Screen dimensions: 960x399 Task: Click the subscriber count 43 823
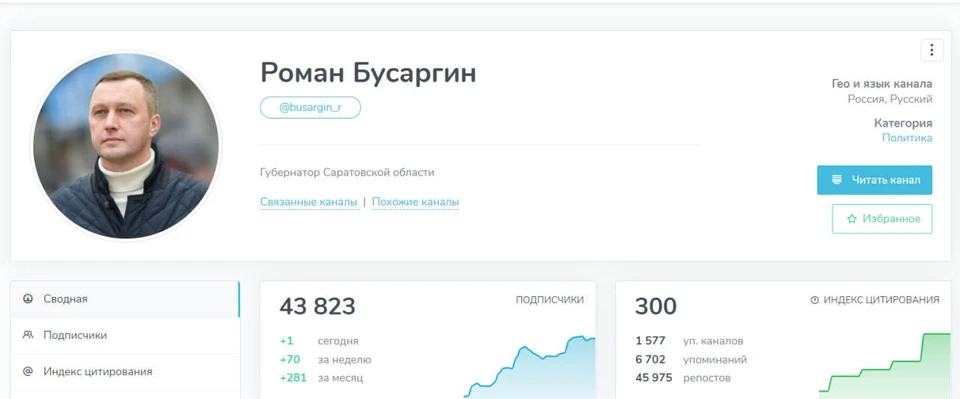[317, 306]
